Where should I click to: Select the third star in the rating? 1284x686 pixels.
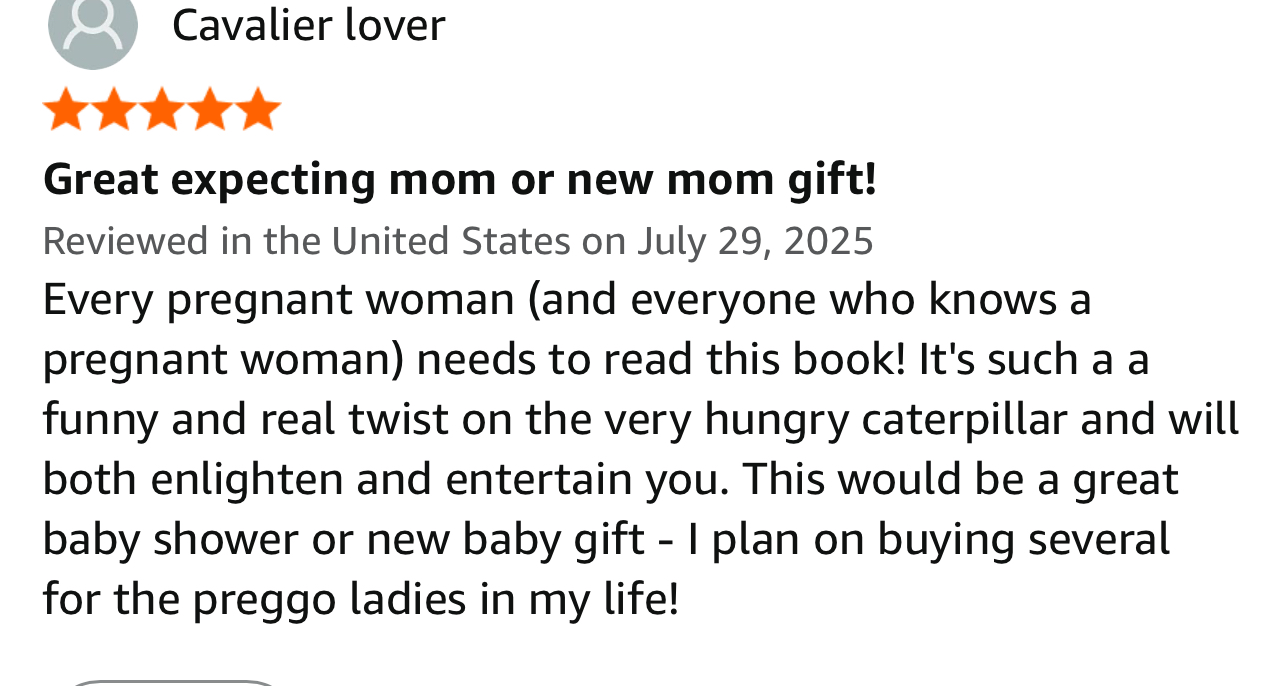coord(162,109)
